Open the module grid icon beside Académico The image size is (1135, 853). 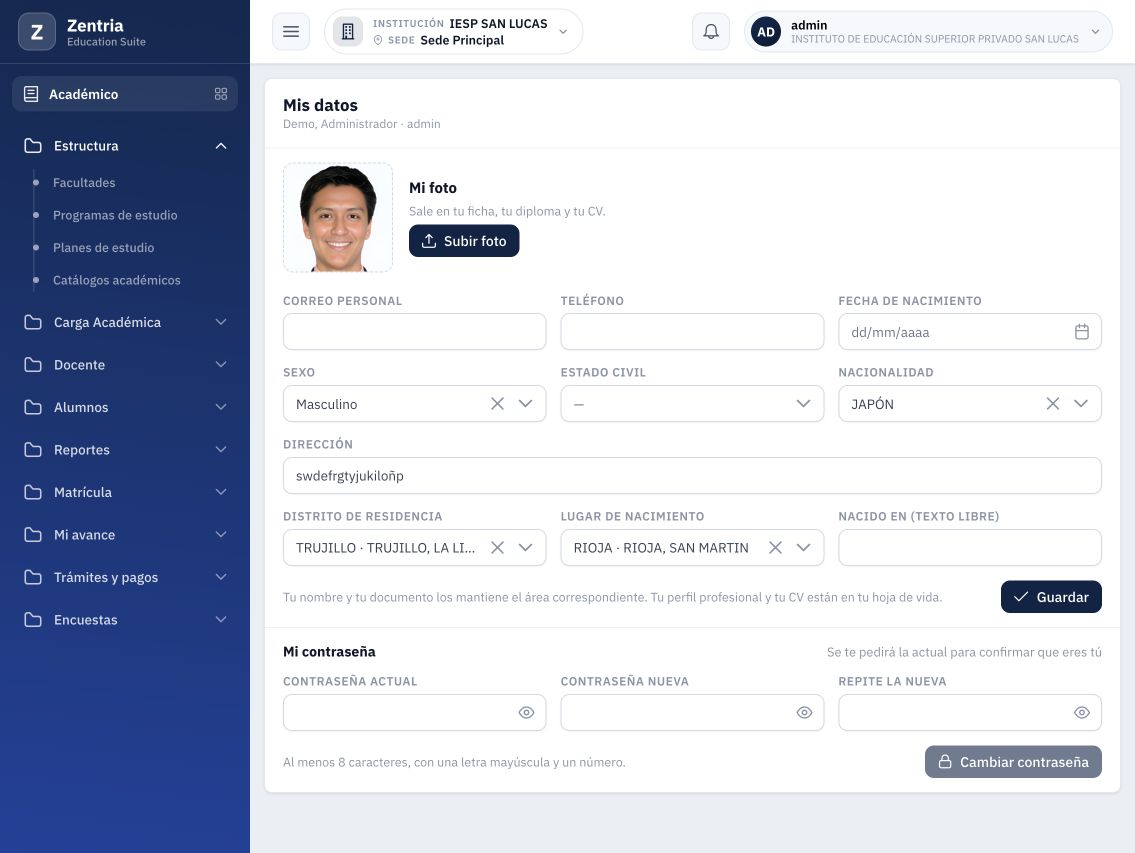tap(221, 94)
